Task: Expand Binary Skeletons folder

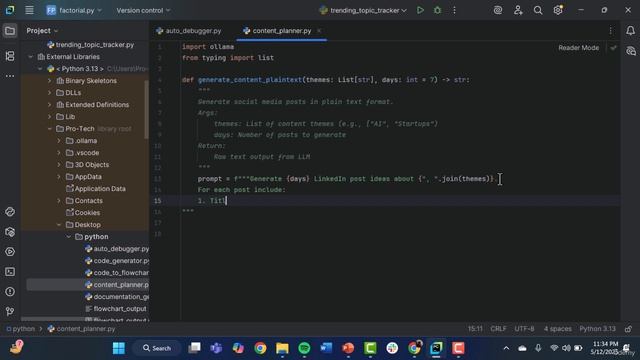Action: [49, 81]
